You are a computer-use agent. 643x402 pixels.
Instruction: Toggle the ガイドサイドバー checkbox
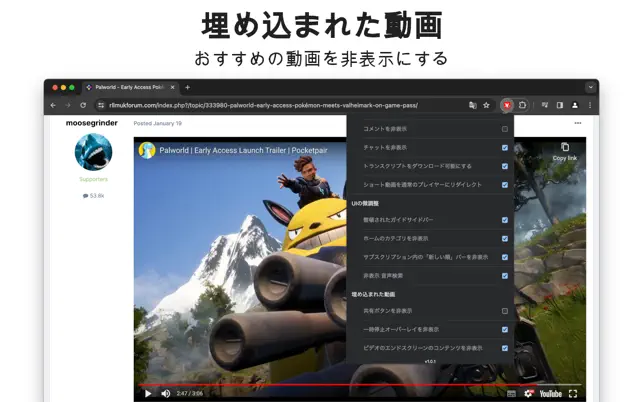[x=505, y=220]
